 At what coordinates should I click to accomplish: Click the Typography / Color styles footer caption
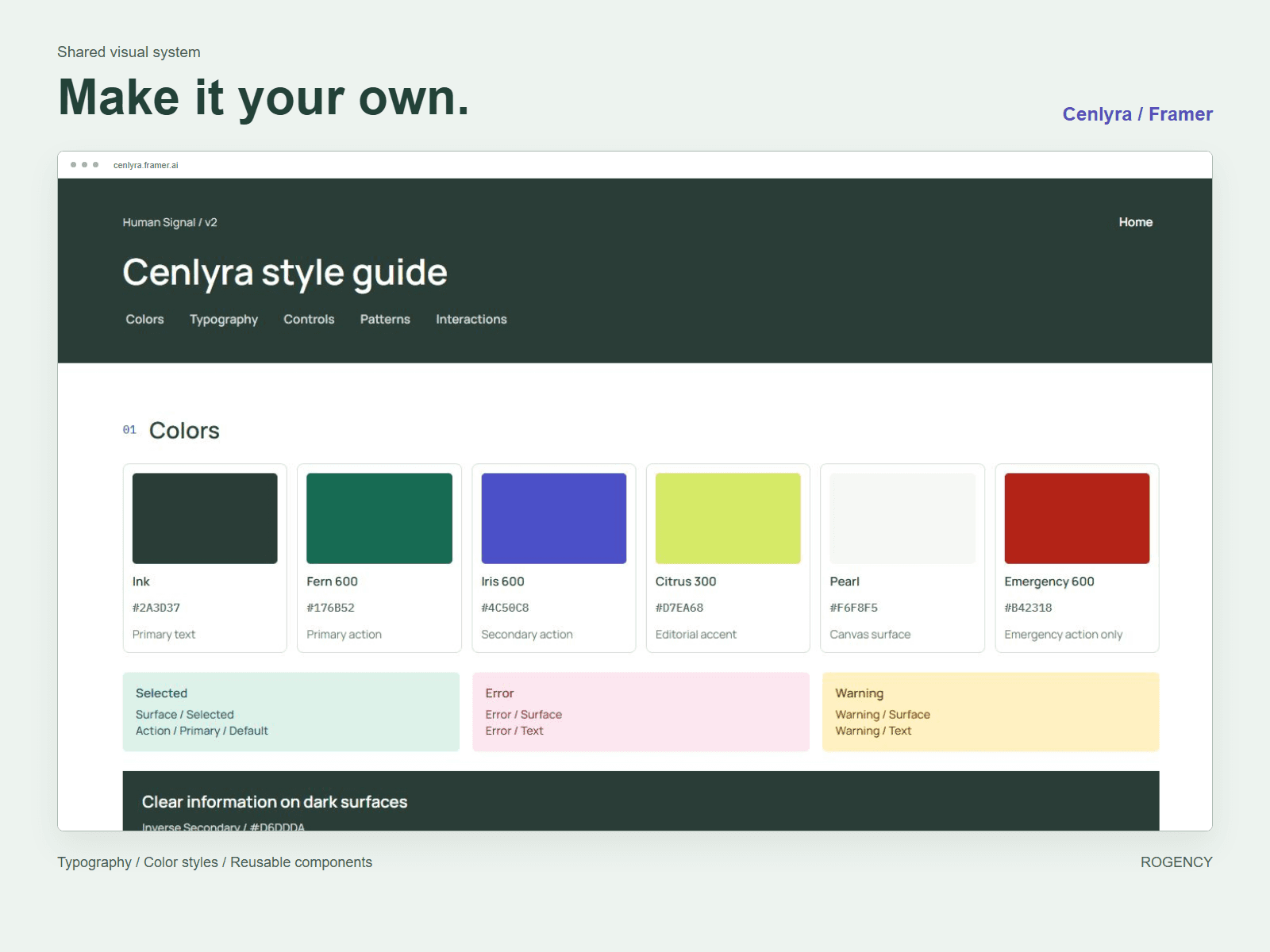tap(214, 862)
